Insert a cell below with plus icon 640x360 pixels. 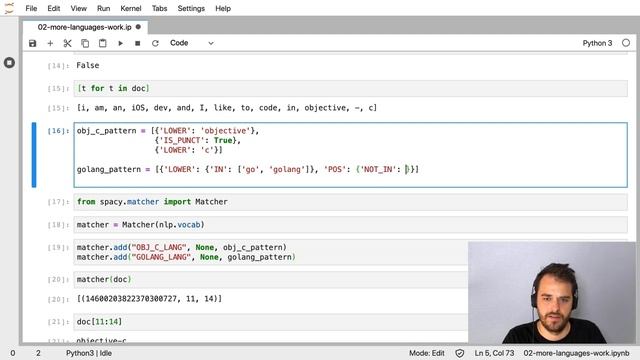[x=50, y=43]
